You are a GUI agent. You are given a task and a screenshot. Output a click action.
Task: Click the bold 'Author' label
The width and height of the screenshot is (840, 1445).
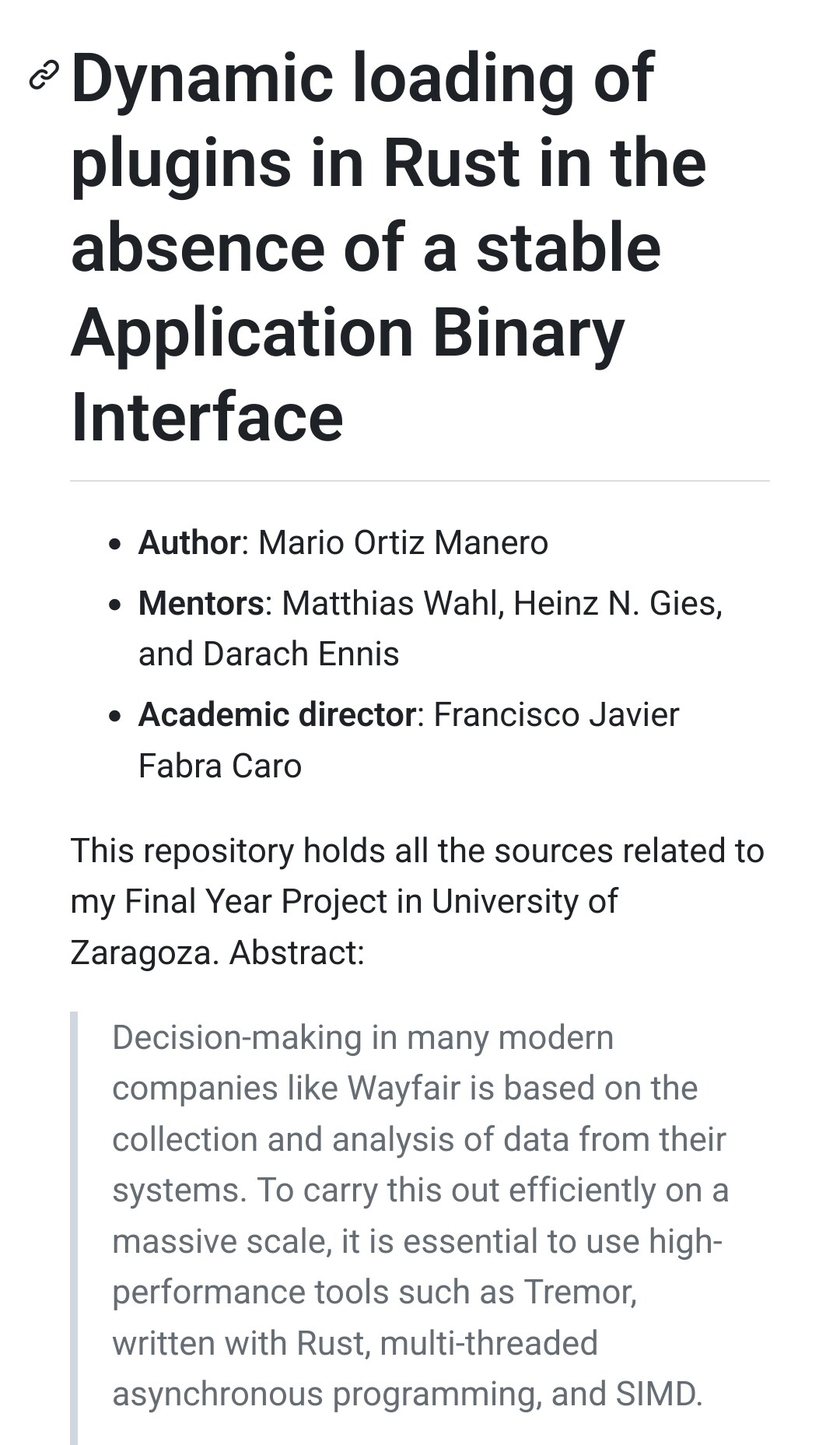point(189,542)
